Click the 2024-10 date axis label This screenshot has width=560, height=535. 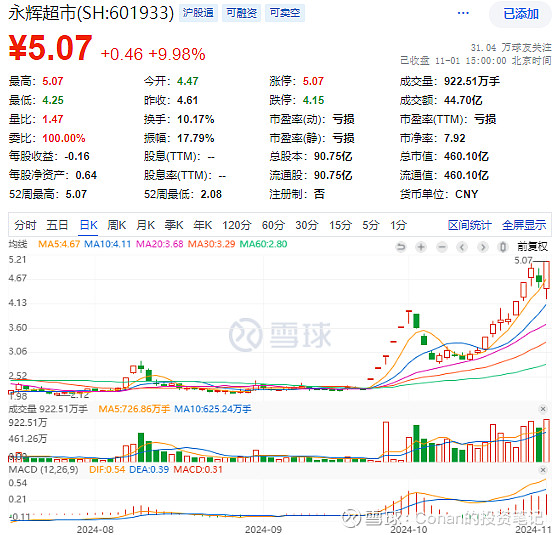(x=409, y=529)
